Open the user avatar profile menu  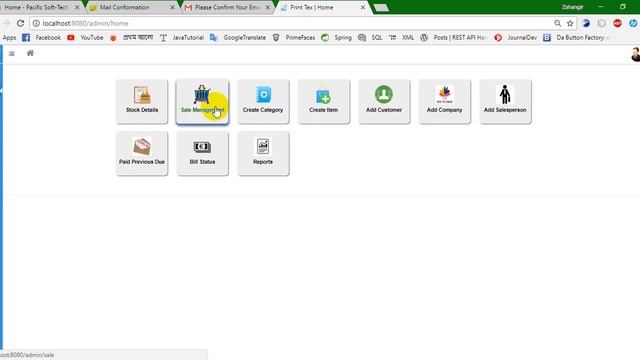[x=635, y=54]
